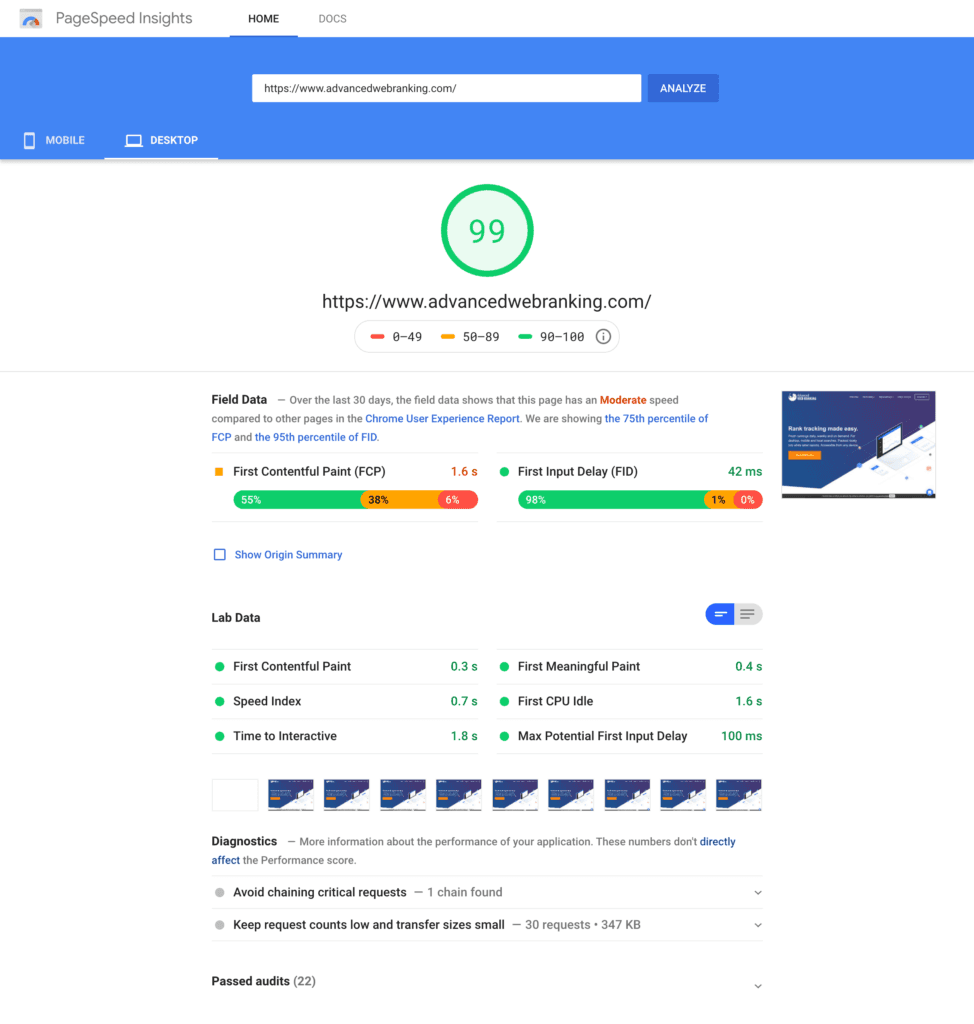Click the First Meaningful Paint metric
This screenshot has width=974, height=1024.
tap(630, 667)
